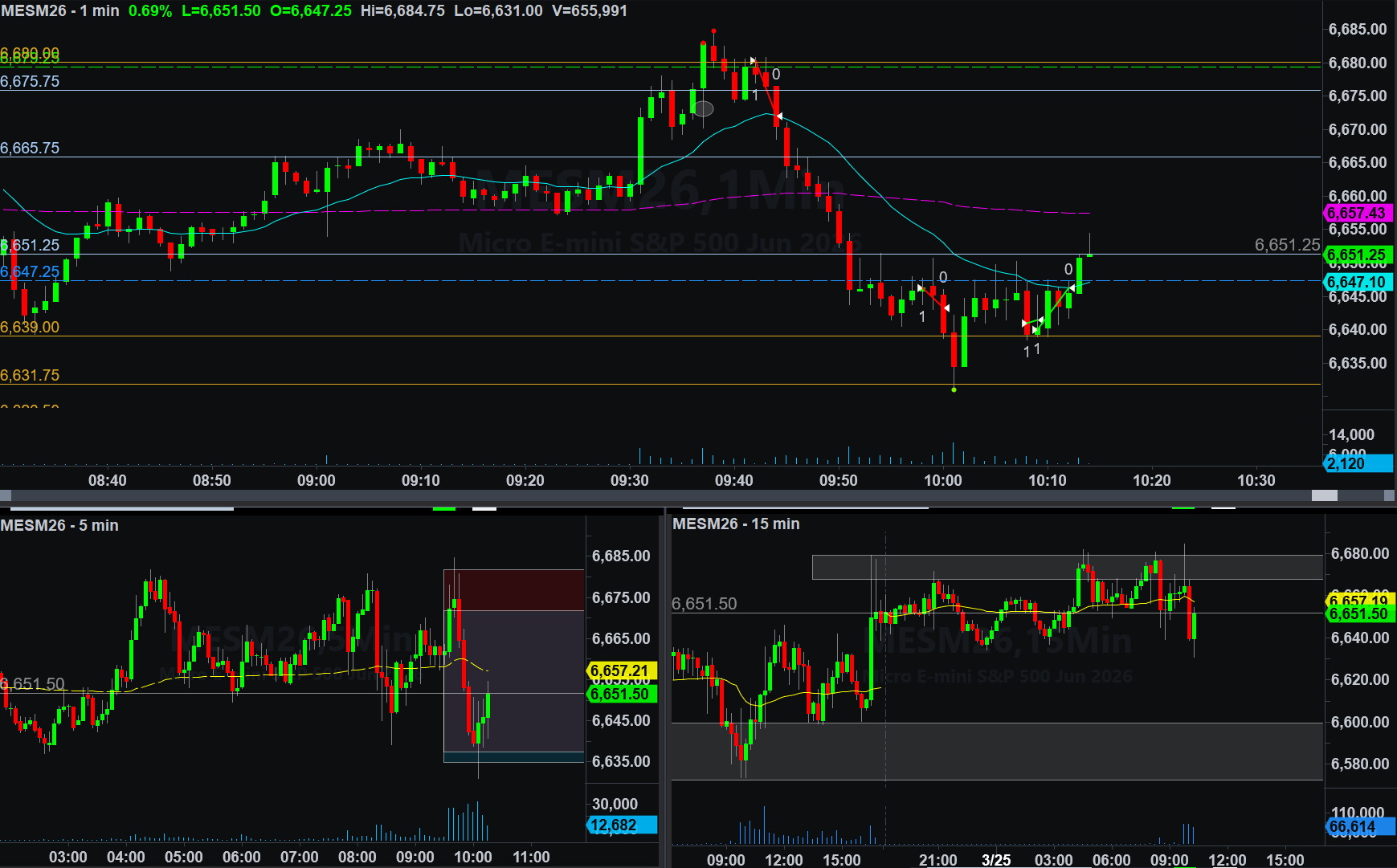Click the gray ellipse marker on the 1-min chart
The width and height of the screenshot is (1397, 868).
(x=703, y=108)
